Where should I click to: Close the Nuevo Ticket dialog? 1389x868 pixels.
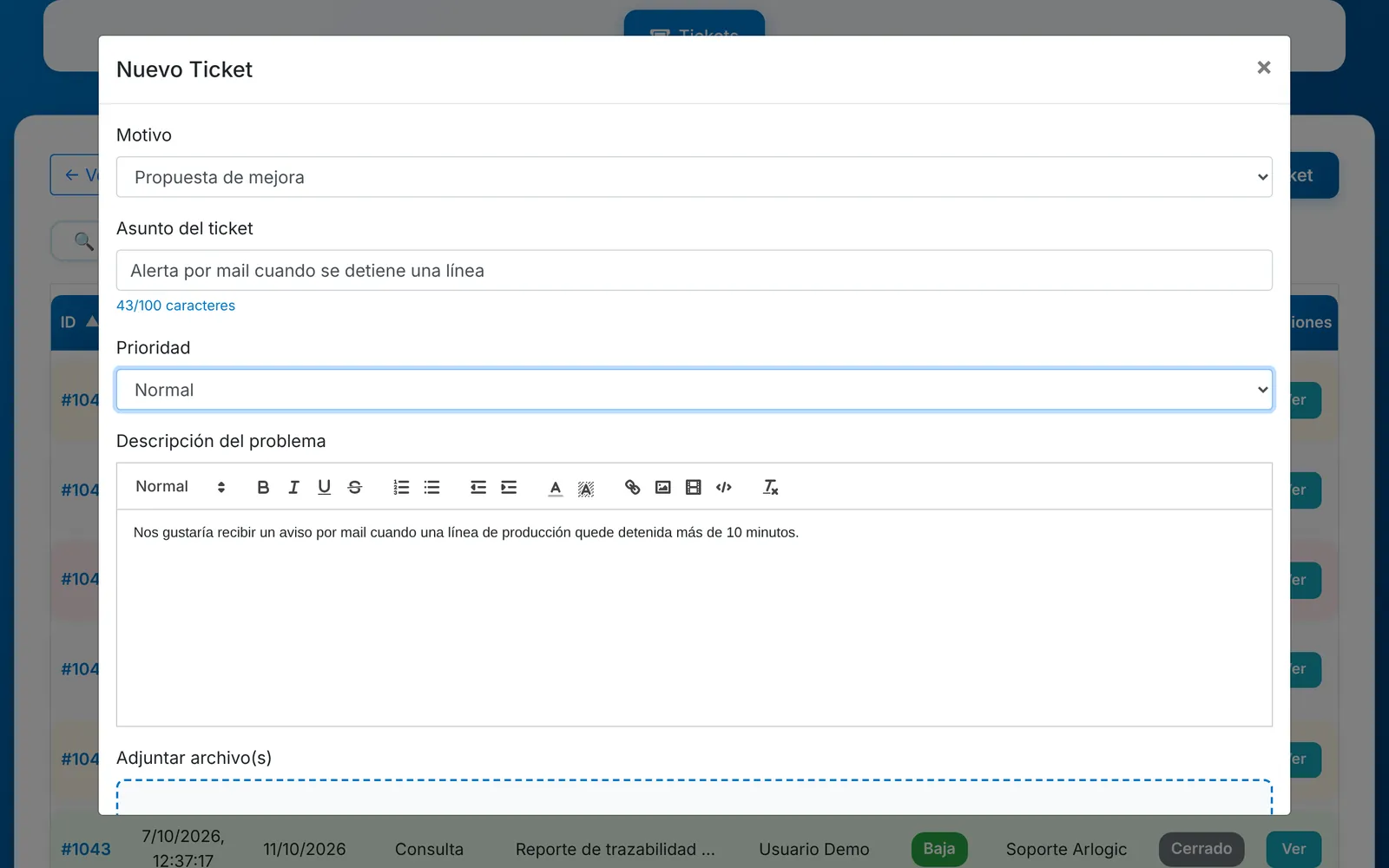1264,68
